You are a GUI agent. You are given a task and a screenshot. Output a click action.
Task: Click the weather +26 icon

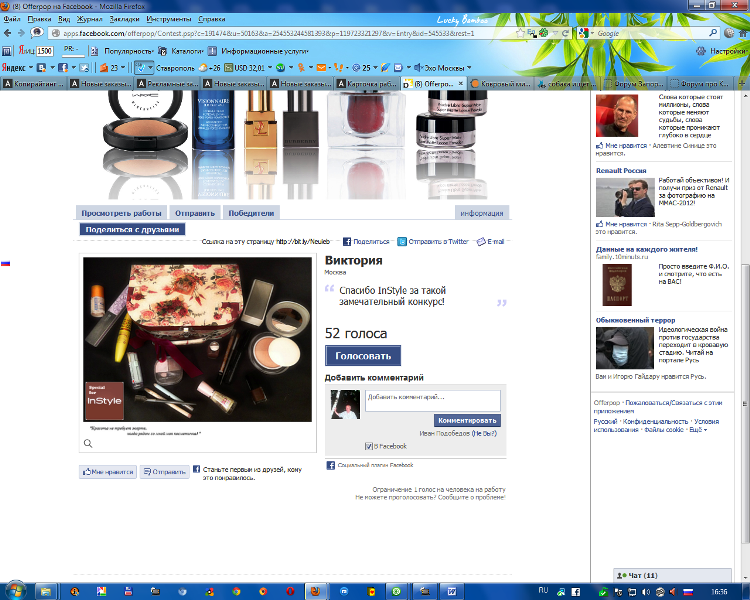tap(203, 67)
